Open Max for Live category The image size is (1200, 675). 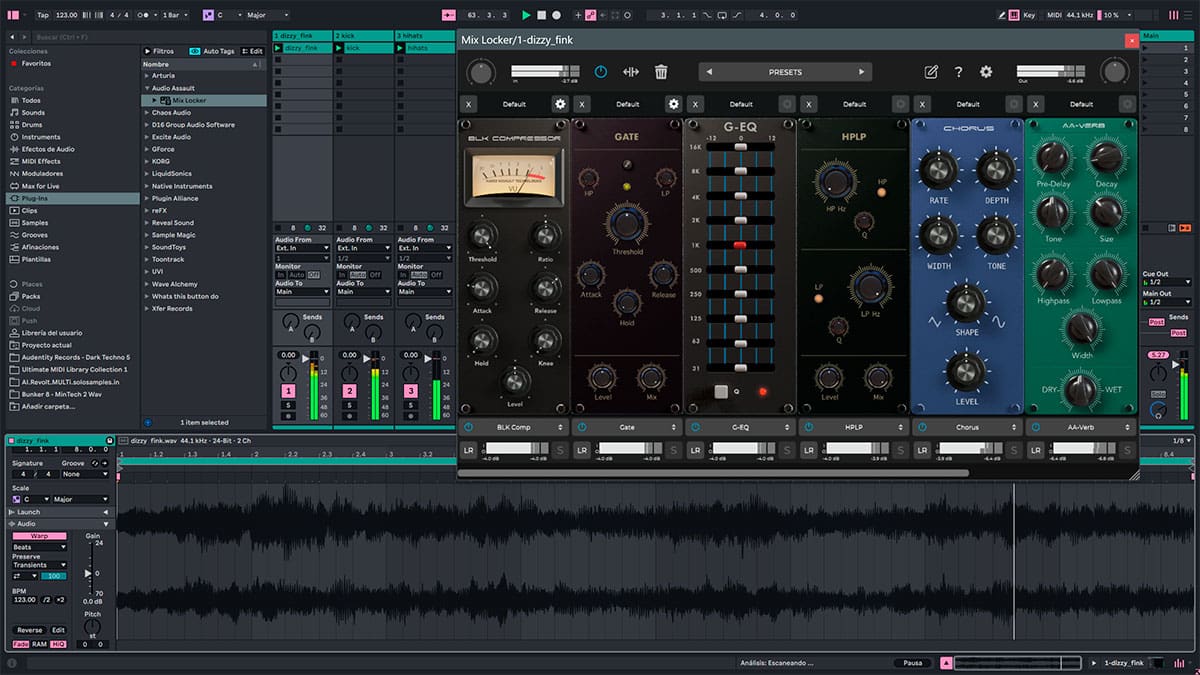point(40,186)
